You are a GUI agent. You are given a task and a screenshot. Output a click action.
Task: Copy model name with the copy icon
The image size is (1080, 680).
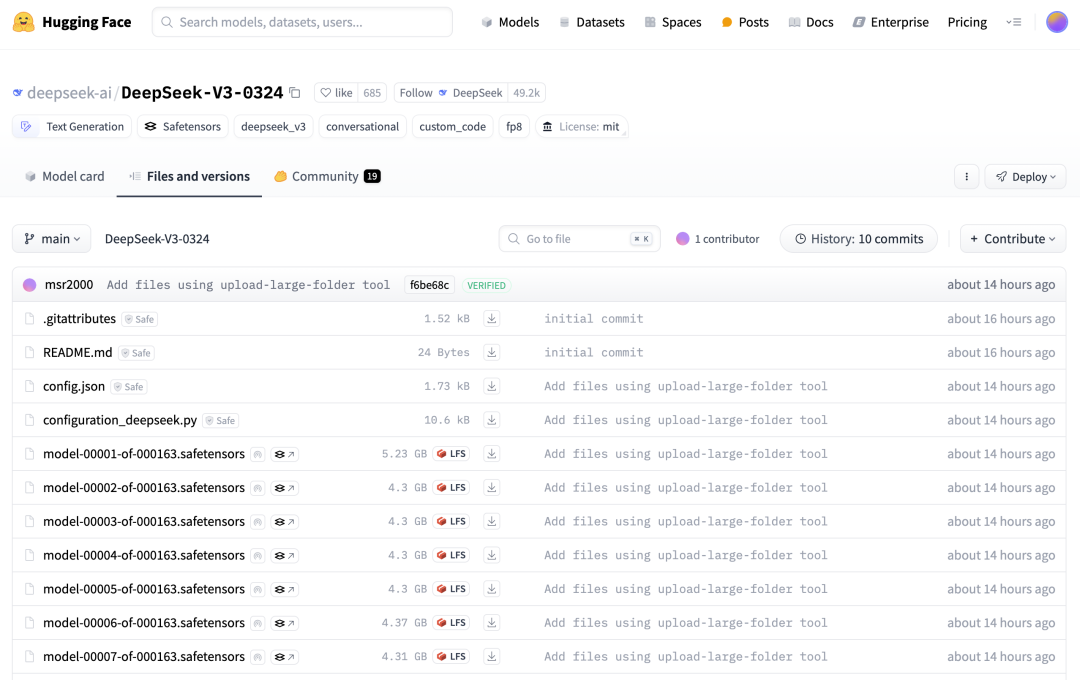295,92
